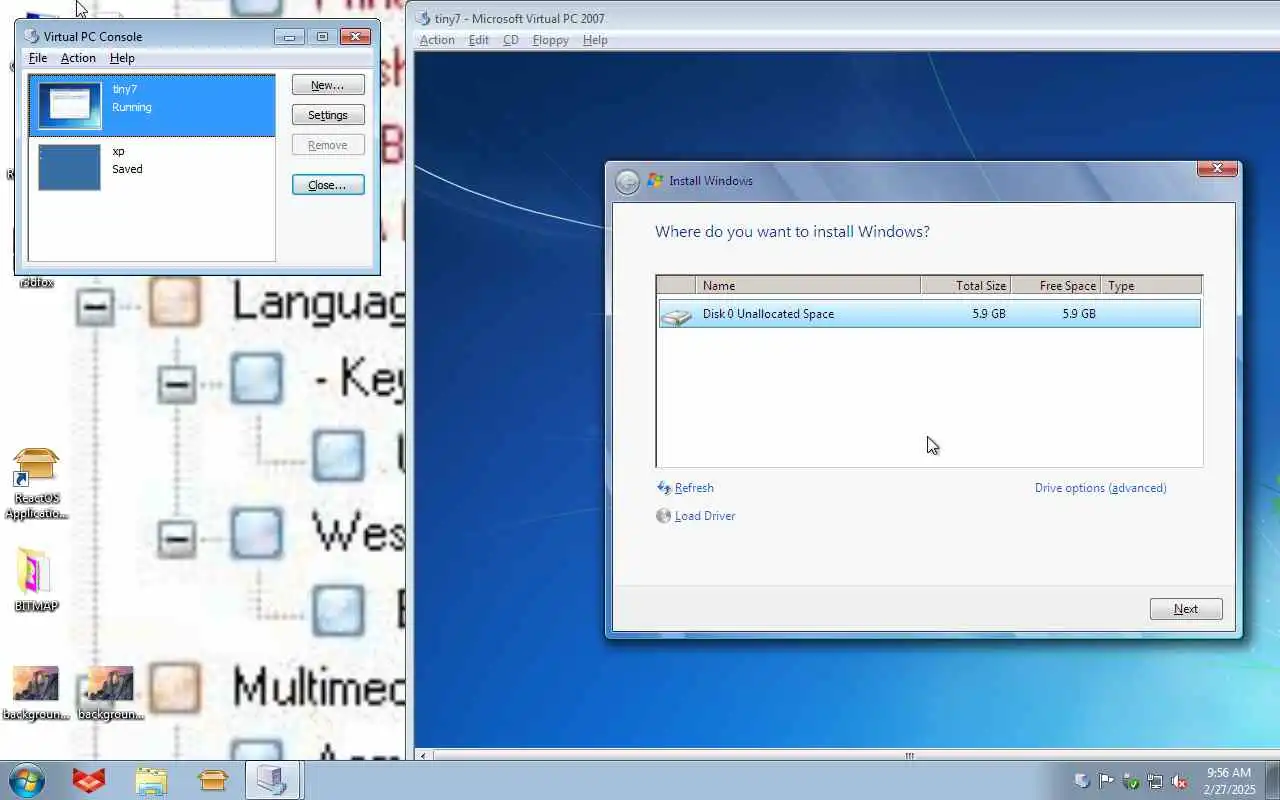1280x800 pixels.
Task: Click the muted volume speaker tray icon
Action: click(x=1179, y=781)
